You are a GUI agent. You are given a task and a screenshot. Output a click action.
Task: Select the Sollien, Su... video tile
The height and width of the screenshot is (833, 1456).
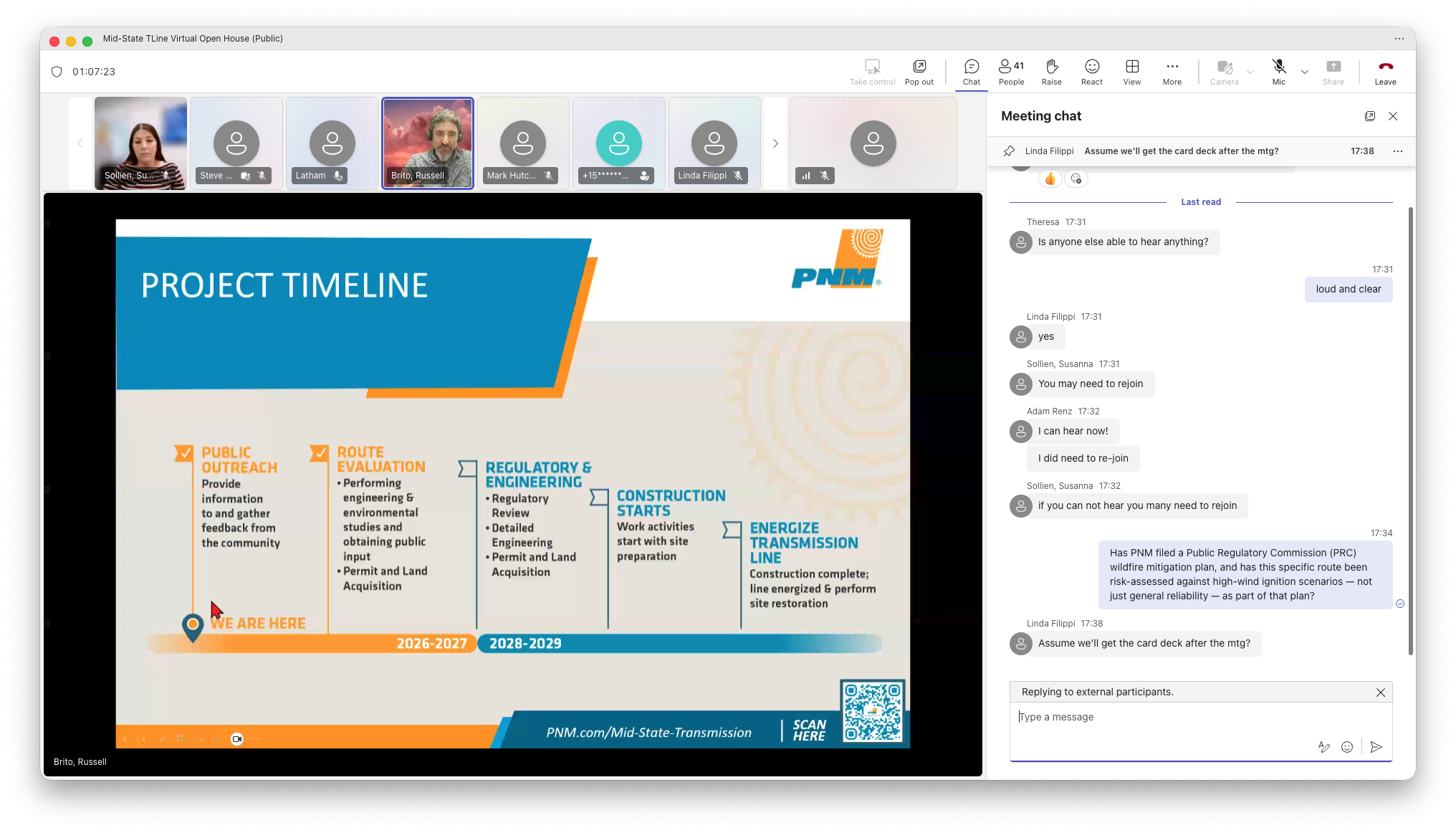(140, 143)
